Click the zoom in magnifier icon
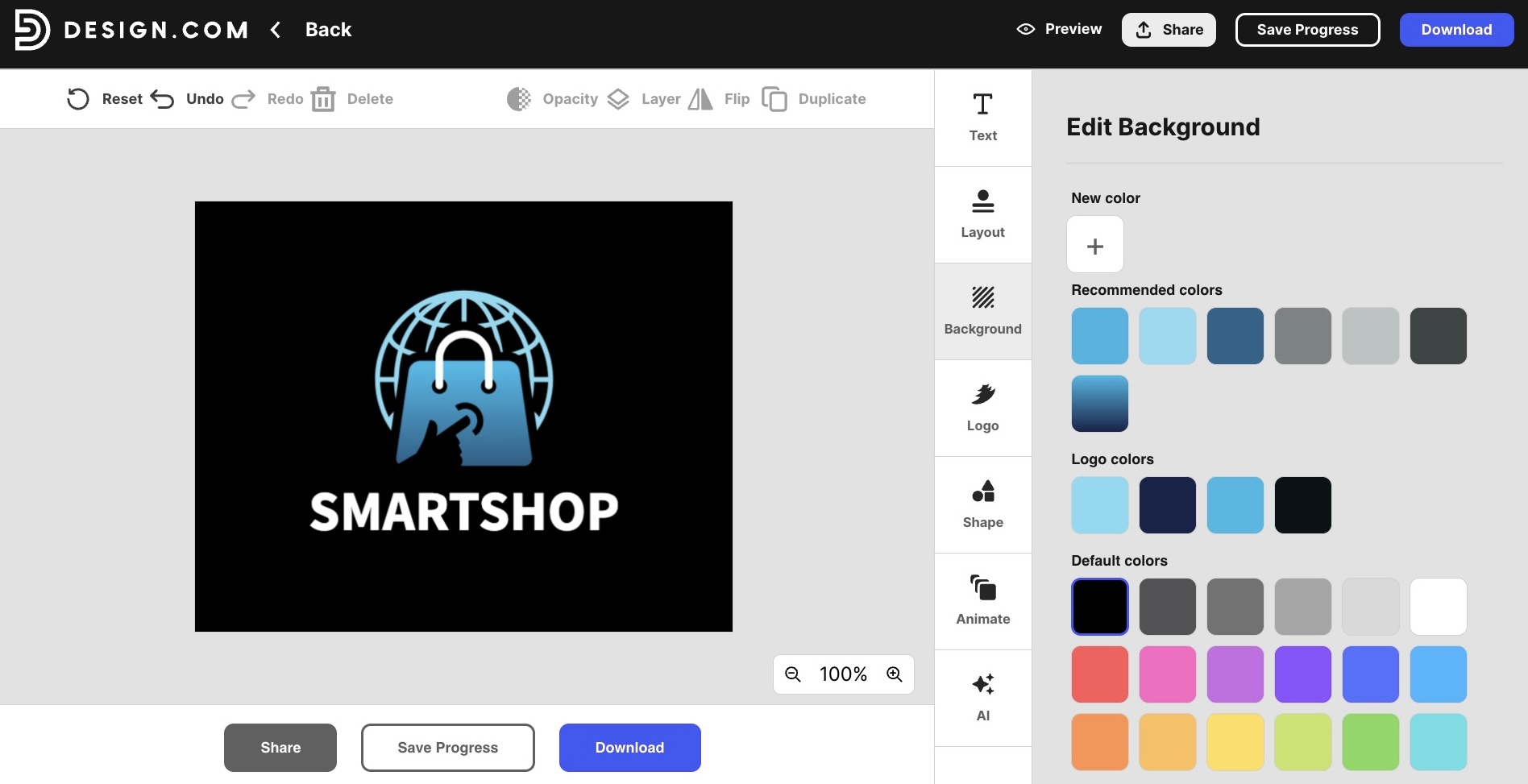Image resolution: width=1528 pixels, height=784 pixels. coord(895,674)
